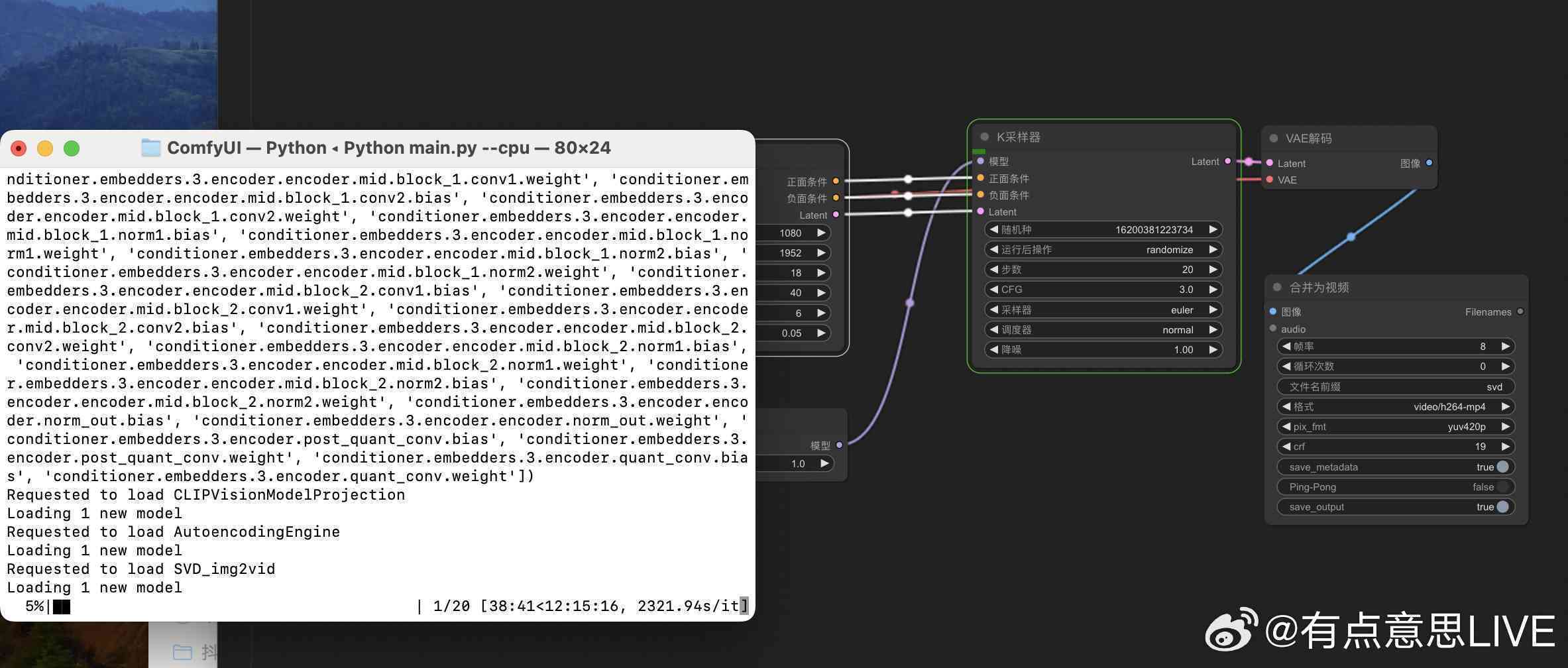
Task: Click the audio input socket on 合并为视频
Action: coord(1273,329)
